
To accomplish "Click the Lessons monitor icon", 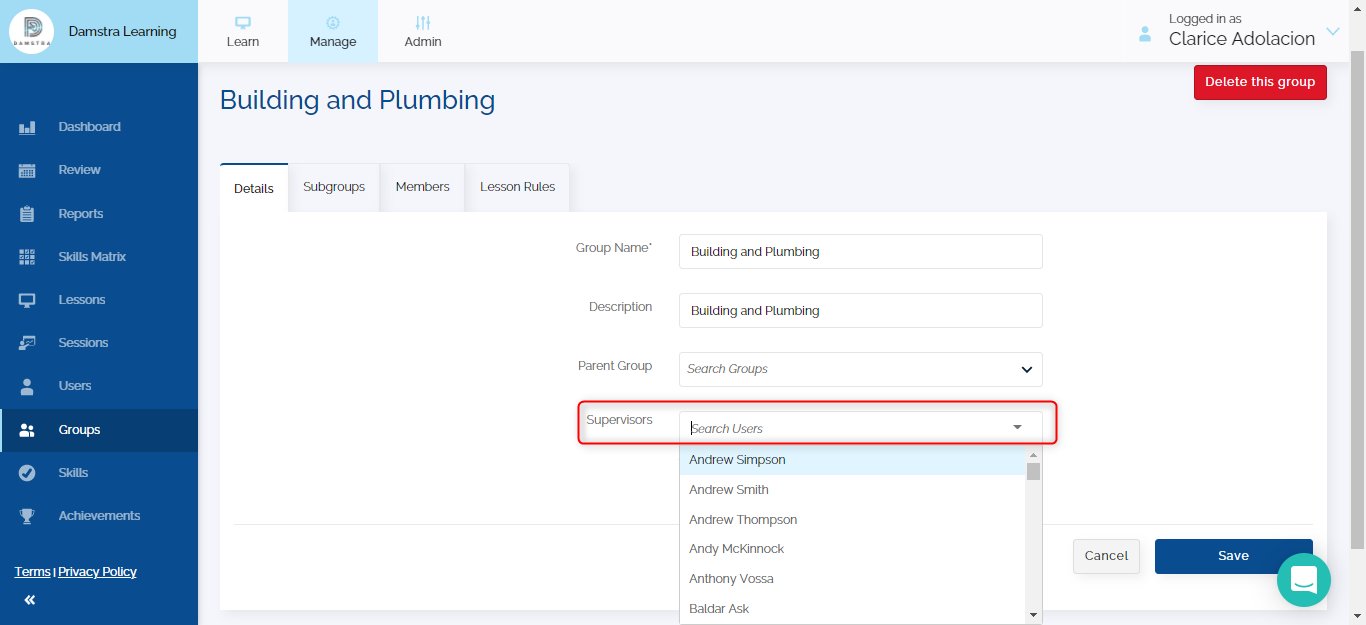I will pos(27,300).
